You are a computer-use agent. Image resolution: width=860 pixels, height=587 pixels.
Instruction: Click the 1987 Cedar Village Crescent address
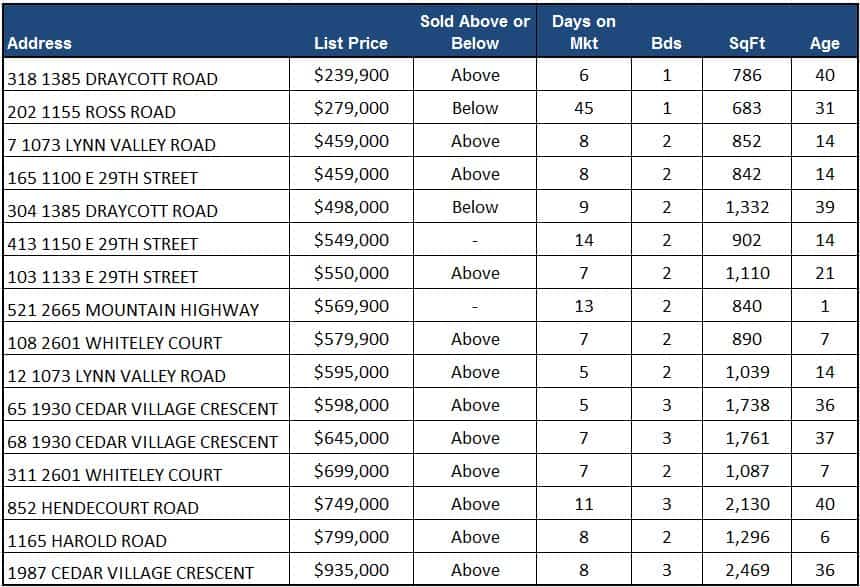coord(130,573)
